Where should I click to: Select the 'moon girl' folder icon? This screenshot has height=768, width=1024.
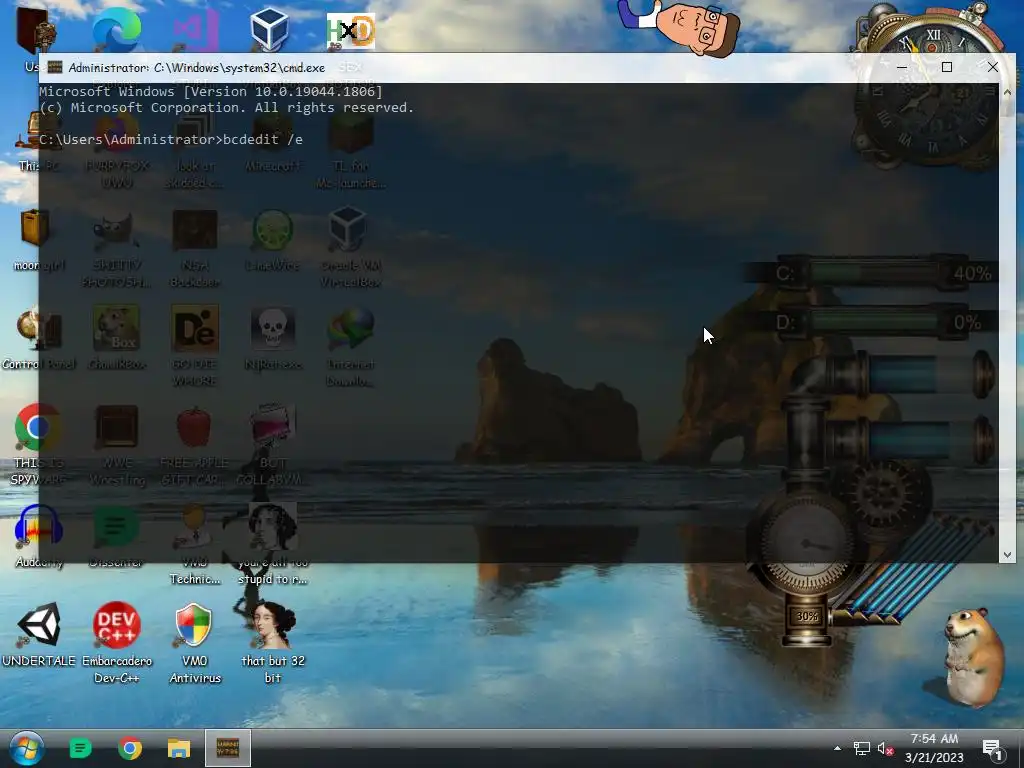click(x=39, y=240)
